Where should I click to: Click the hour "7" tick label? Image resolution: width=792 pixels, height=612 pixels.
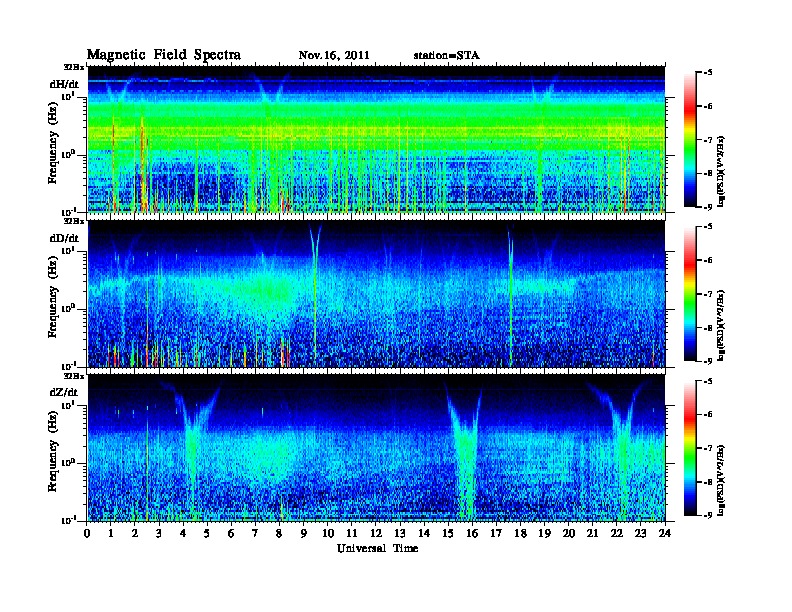[256, 534]
